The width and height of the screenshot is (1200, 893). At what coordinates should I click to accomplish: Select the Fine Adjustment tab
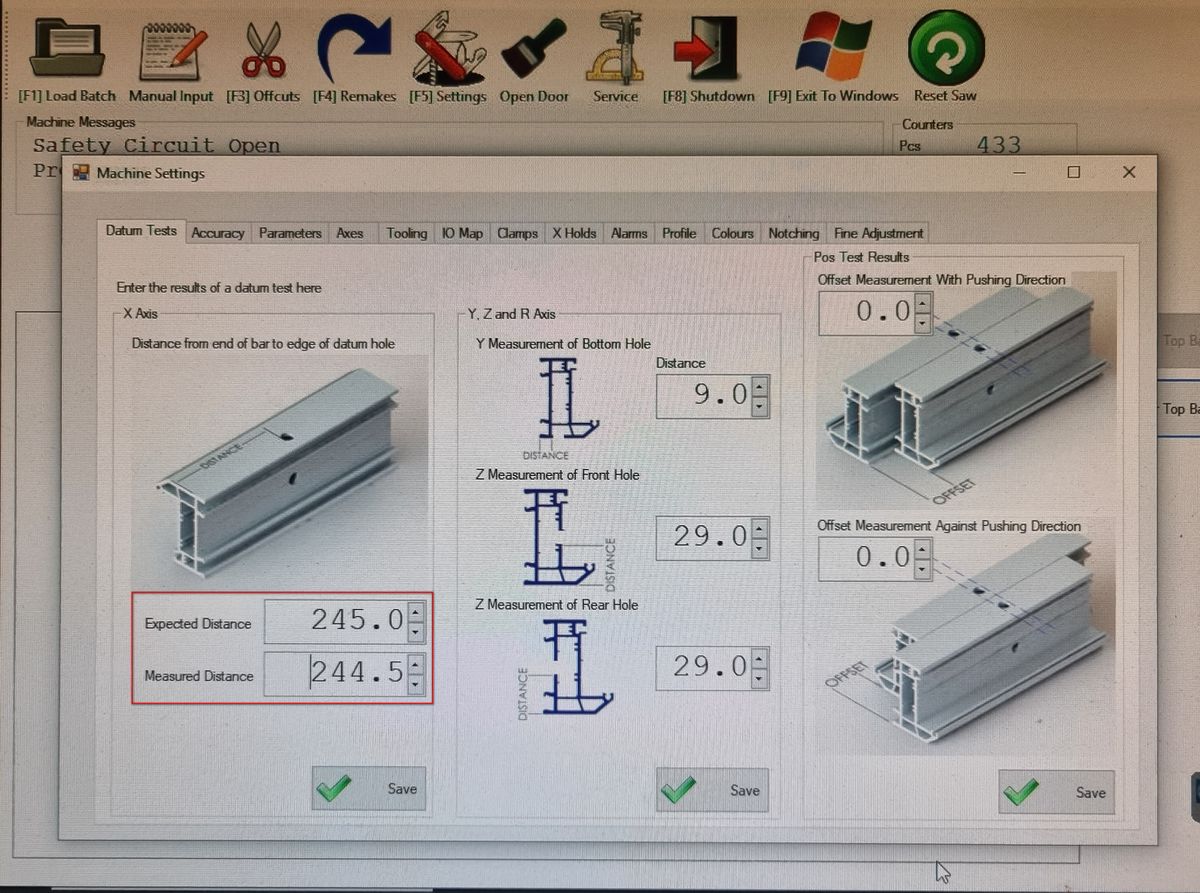(x=878, y=233)
